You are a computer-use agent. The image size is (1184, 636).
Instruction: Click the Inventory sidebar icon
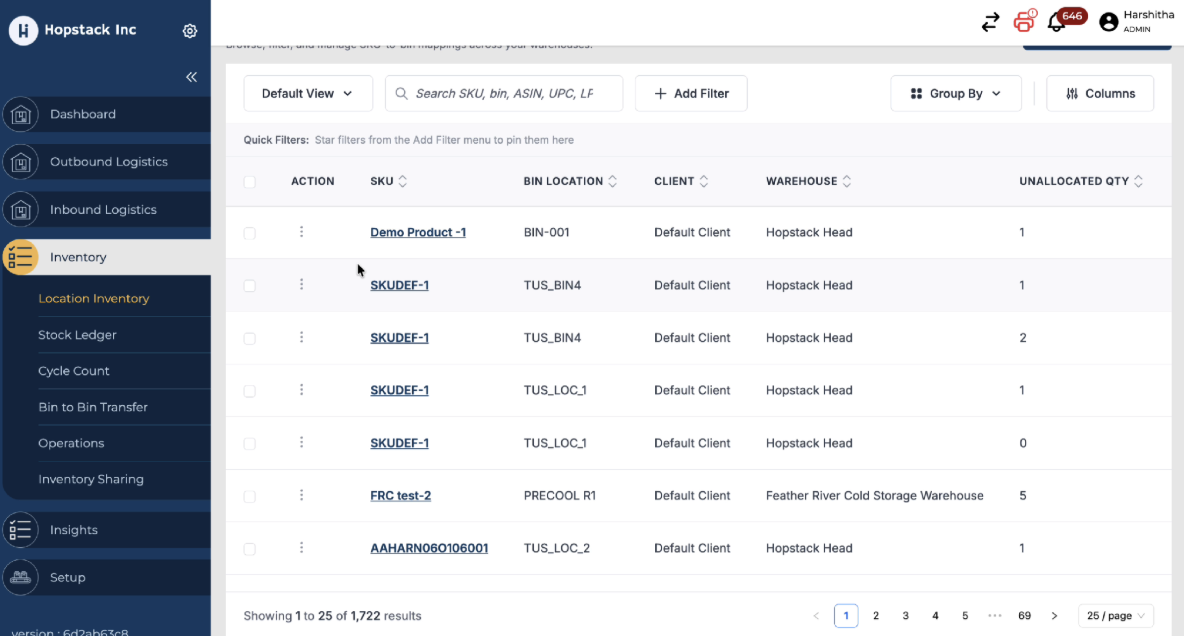click(20, 257)
